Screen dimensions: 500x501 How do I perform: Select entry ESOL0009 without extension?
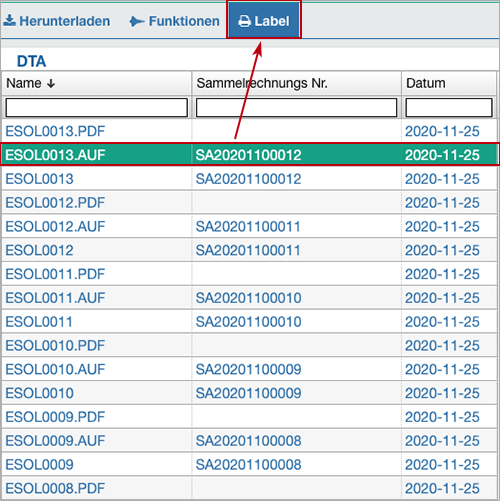point(39,465)
